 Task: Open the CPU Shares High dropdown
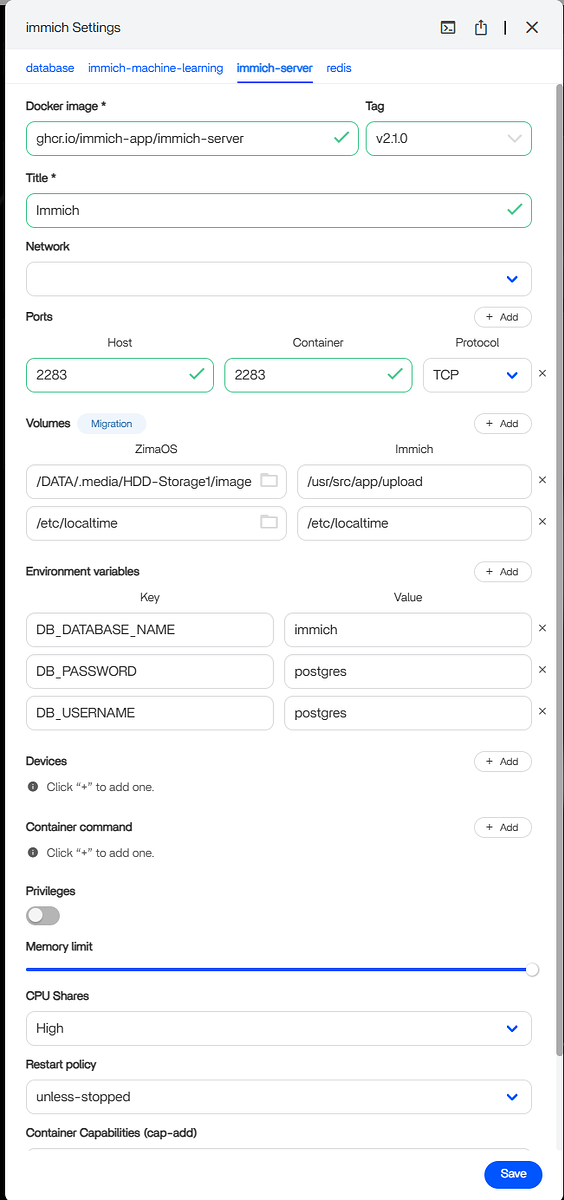click(x=279, y=1028)
